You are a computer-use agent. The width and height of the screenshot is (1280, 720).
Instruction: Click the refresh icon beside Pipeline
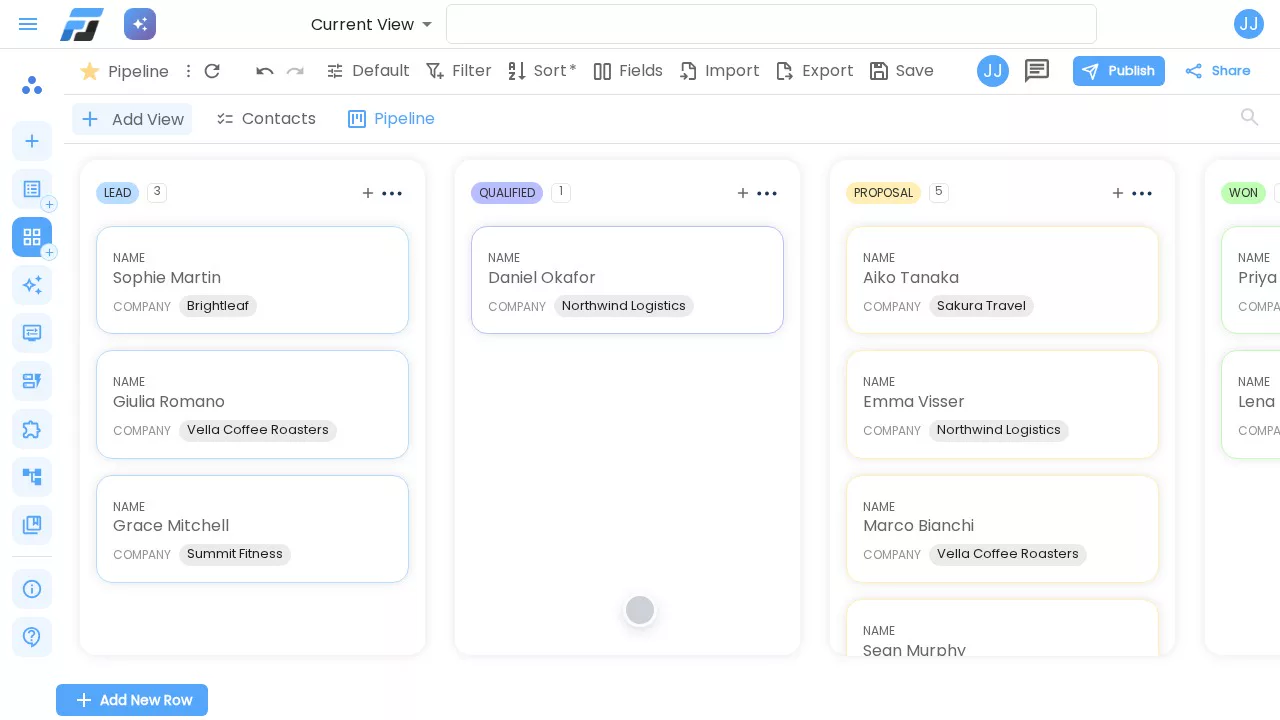tap(212, 71)
